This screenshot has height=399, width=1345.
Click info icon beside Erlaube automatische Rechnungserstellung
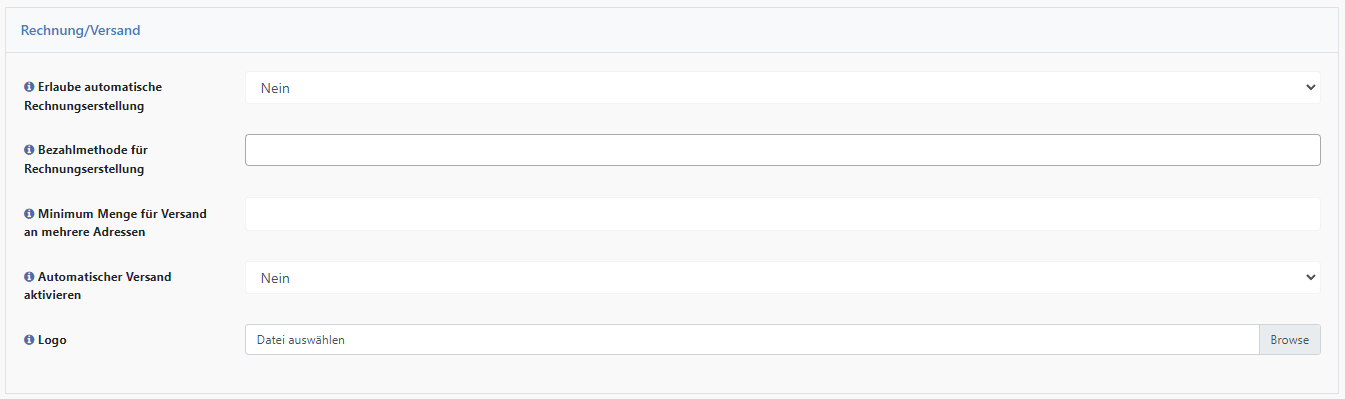pos(28,87)
